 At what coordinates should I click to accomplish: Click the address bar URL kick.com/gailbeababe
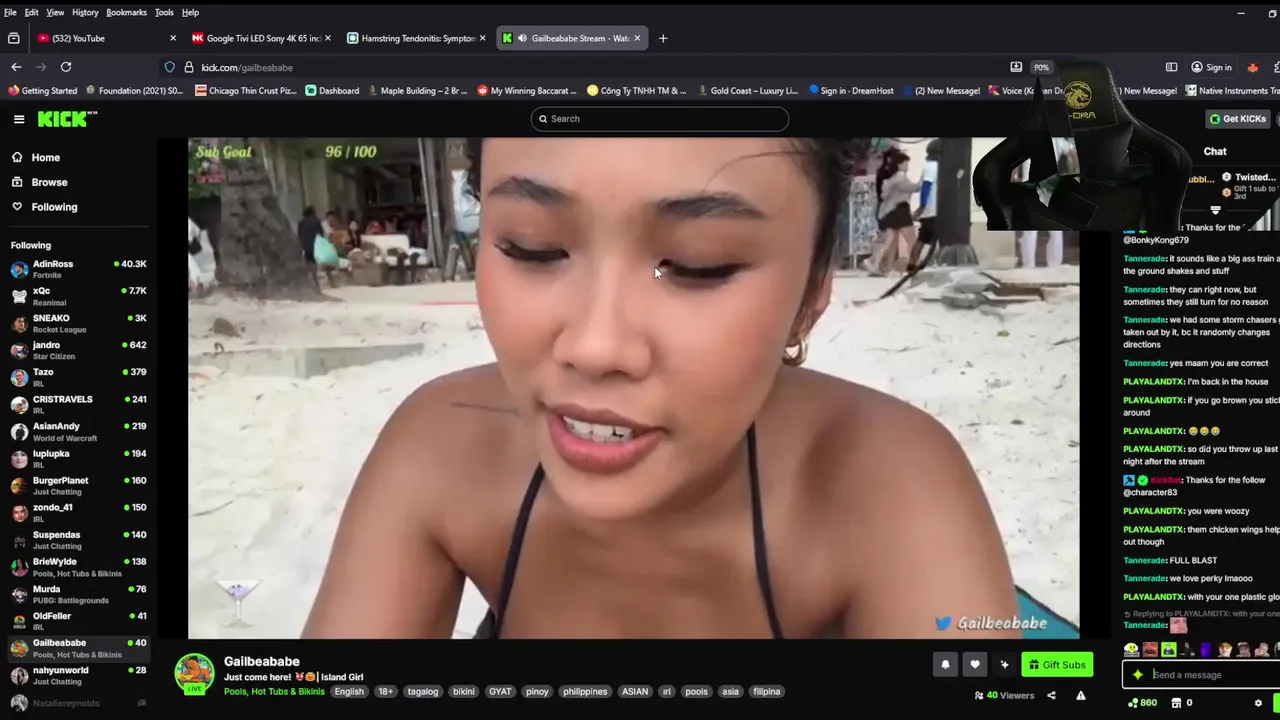247,67
